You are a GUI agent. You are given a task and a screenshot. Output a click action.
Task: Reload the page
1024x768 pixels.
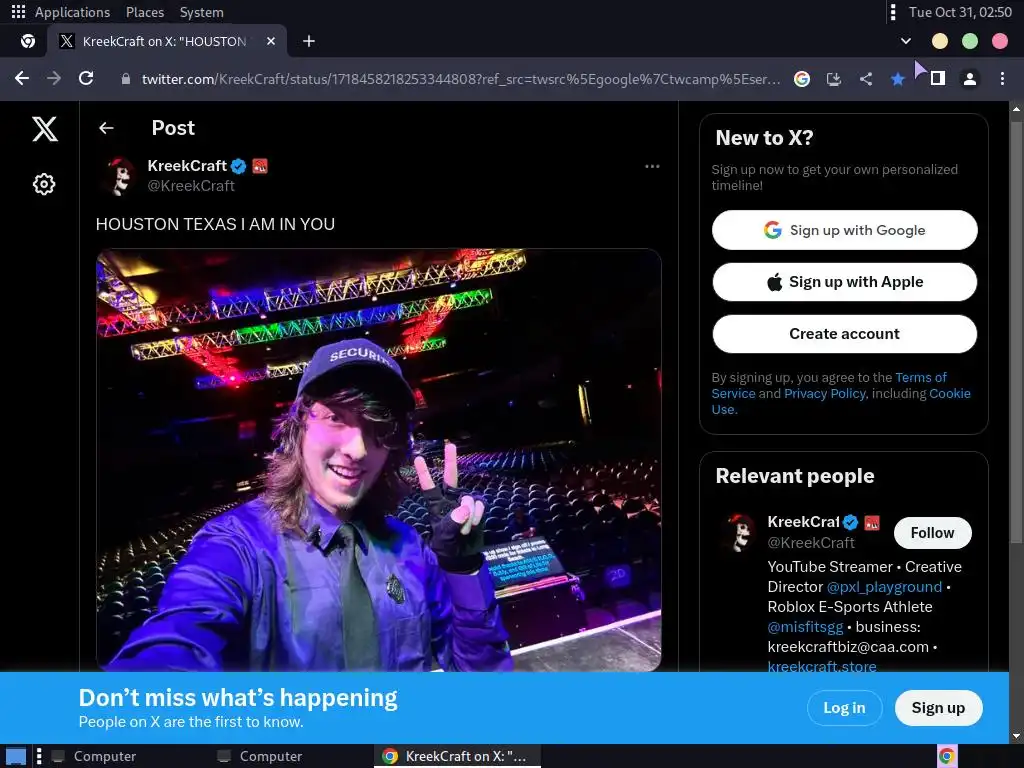pyautogui.click(x=86, y=78)
